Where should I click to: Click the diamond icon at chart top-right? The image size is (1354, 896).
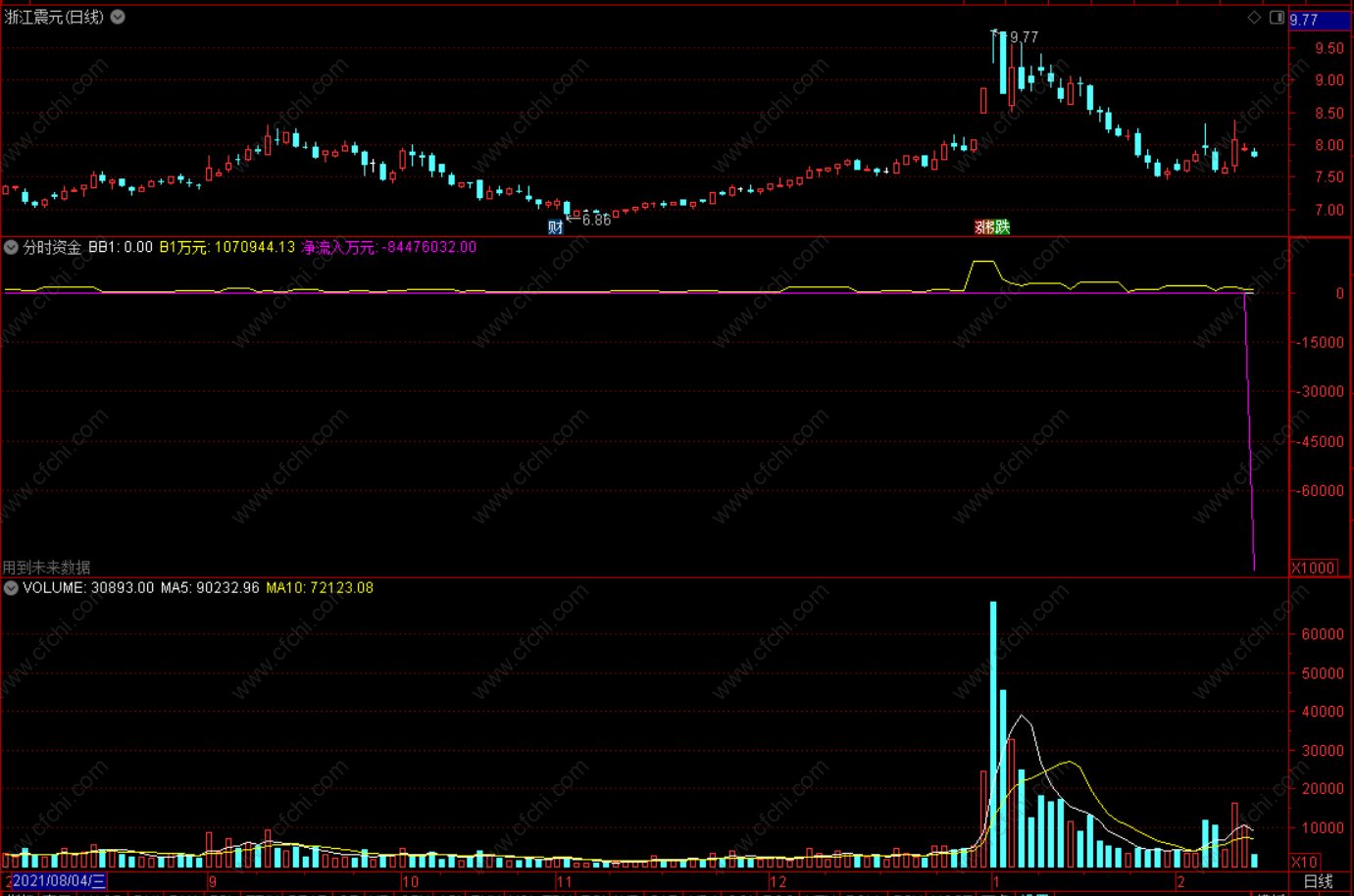1254,18
